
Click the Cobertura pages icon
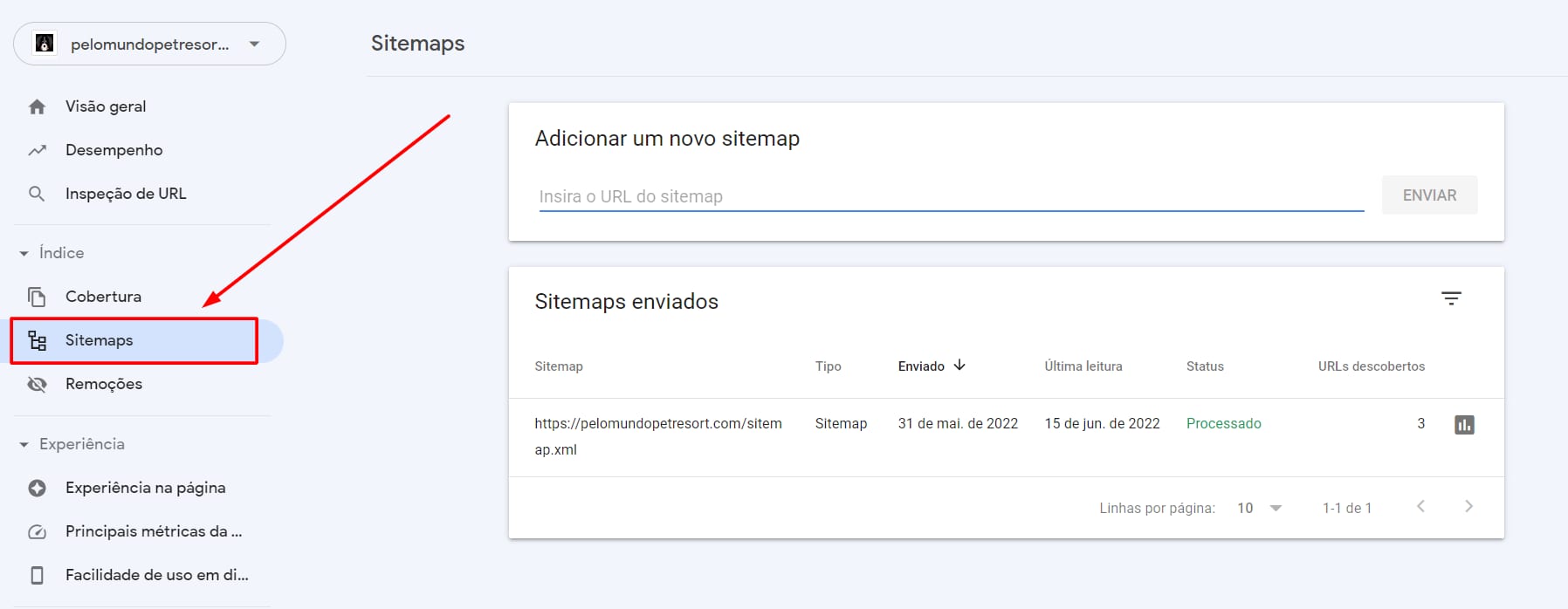tap(37, 297)
